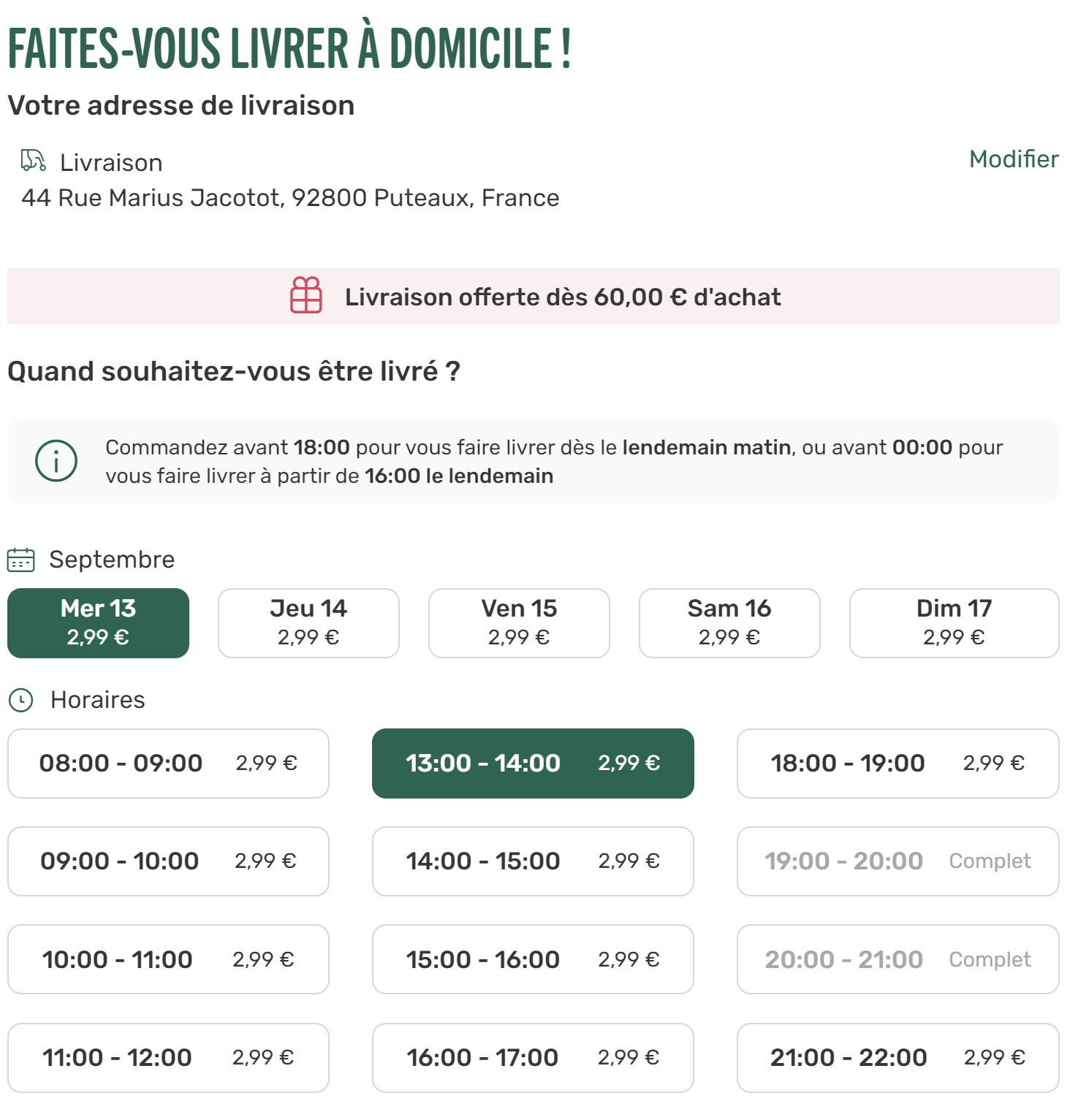Image resolution: width=1089 pixels, height=1120 pixels.
Task: Click the info circle icon
Action: pos(56,461)
